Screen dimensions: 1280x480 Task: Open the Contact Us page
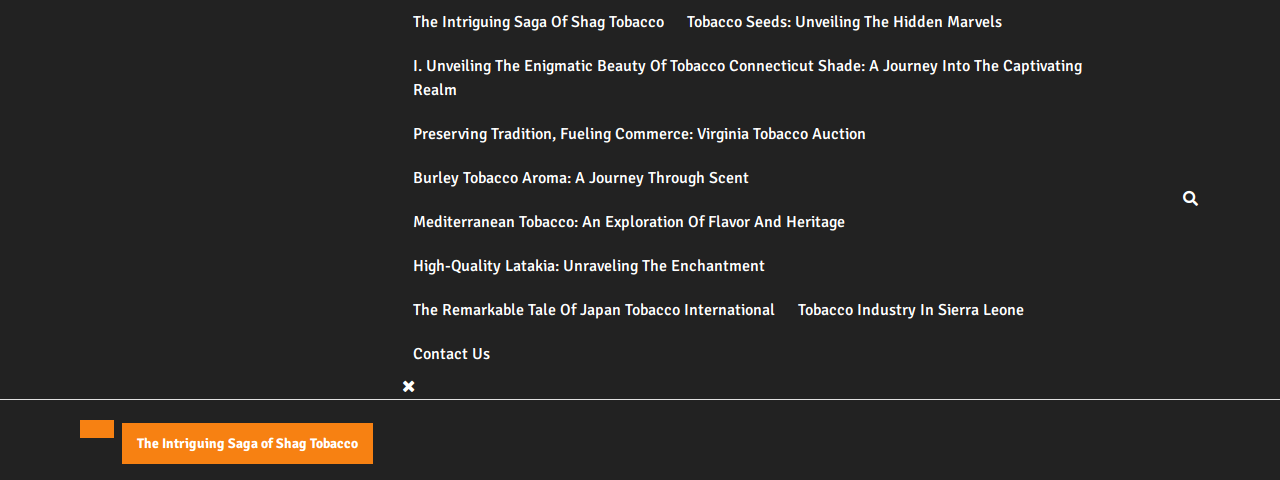[x=451, y=354]
